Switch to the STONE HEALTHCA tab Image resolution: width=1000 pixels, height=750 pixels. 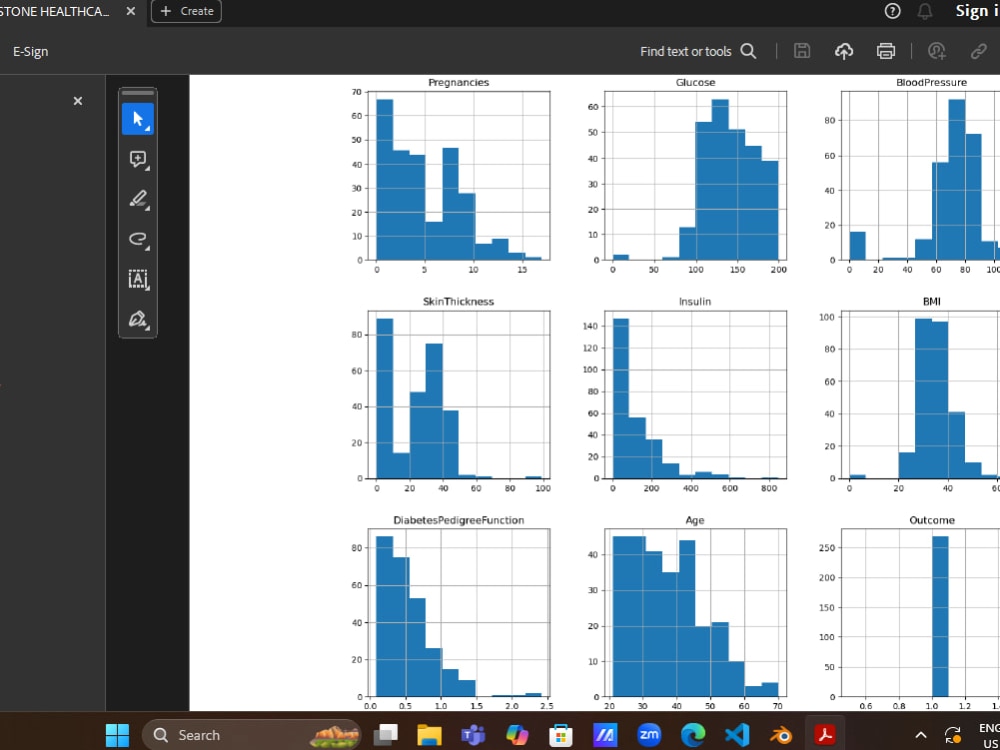click(x=54, y=11)
